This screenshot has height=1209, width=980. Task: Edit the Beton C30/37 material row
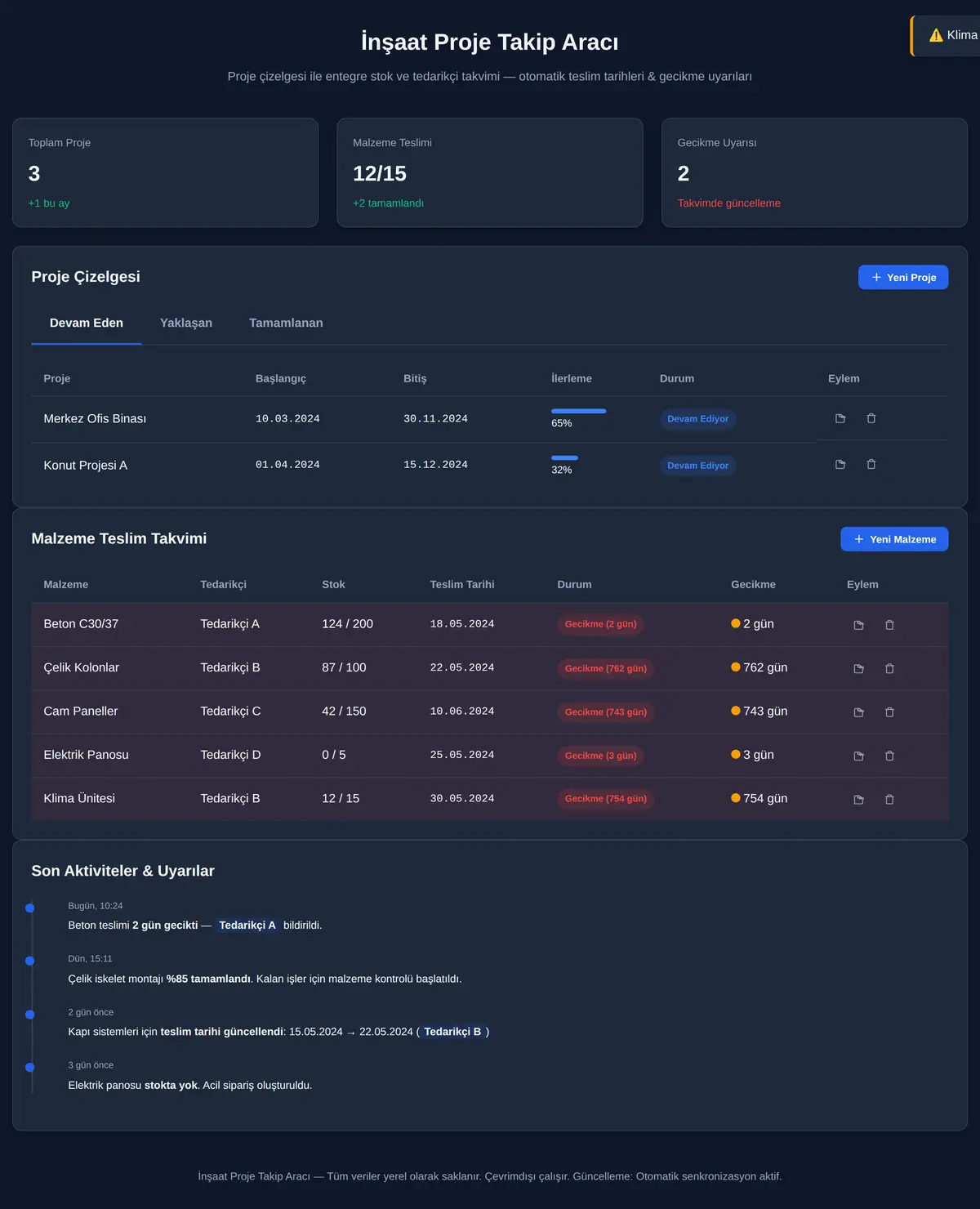[x=858, y=625]
